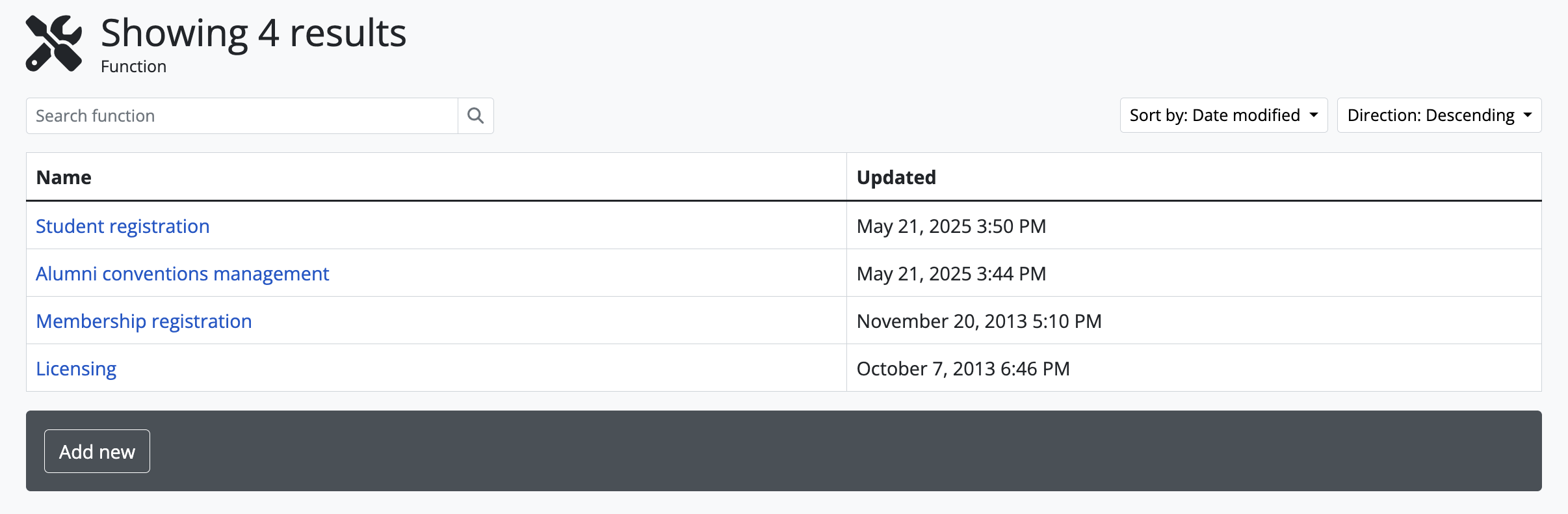Click the Showing 4 results heading
Viewport: 1568px width, 514px height.
coord(254,33)
